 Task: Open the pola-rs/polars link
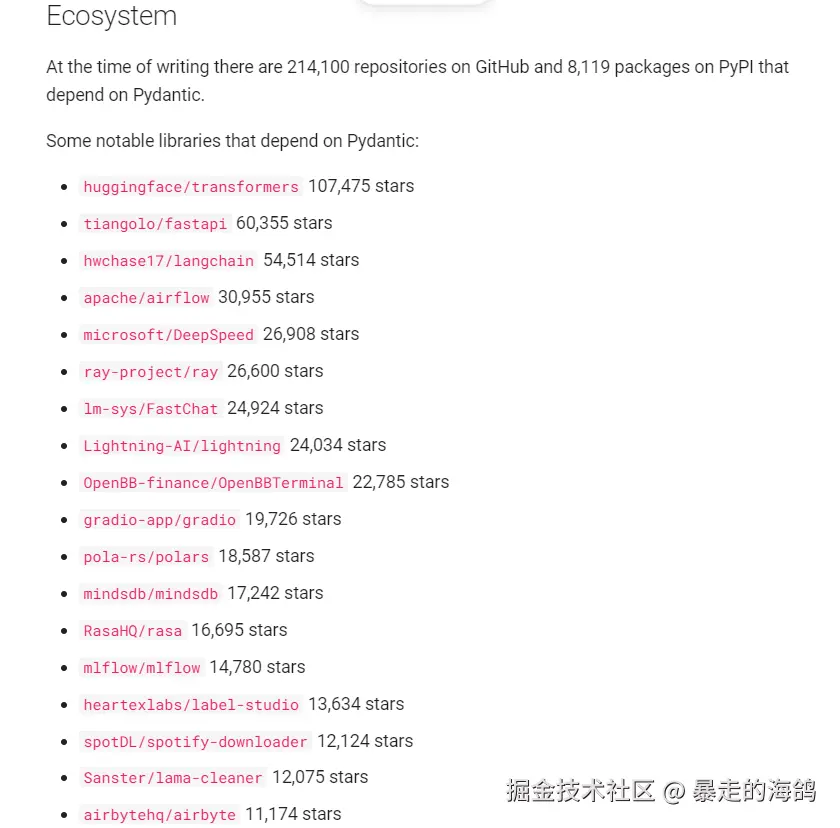[x=146, y=557]
